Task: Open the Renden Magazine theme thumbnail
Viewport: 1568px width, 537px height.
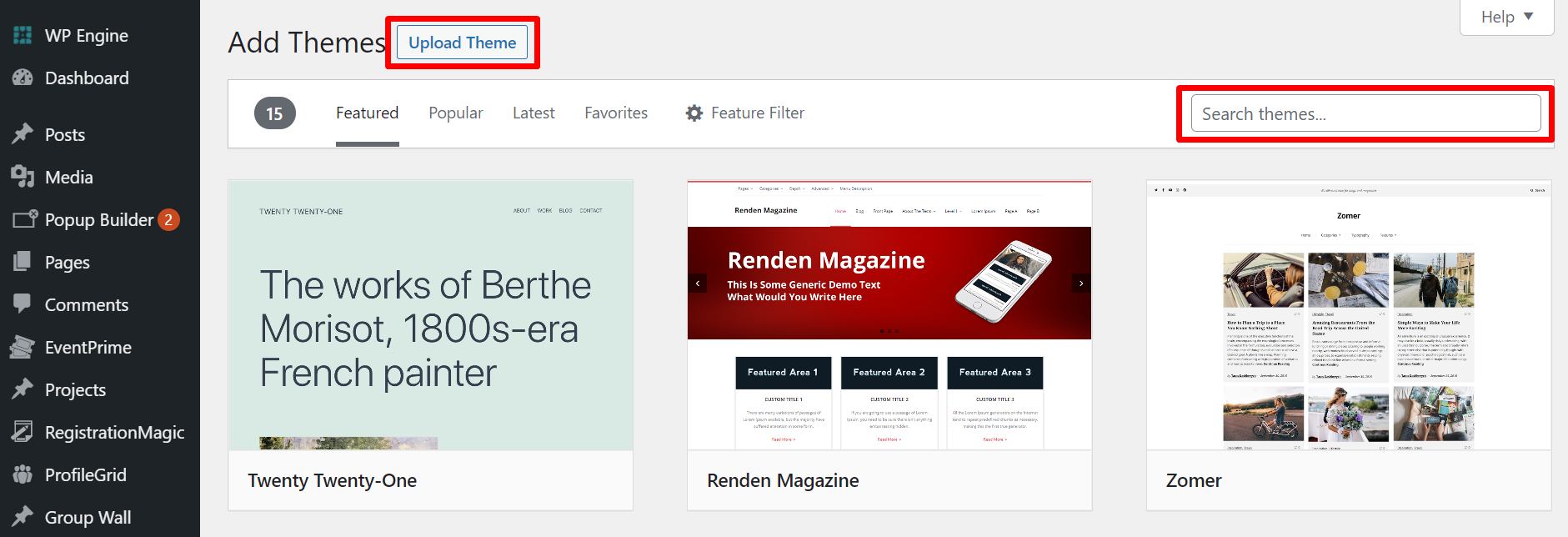Action: tap(889, 315)
